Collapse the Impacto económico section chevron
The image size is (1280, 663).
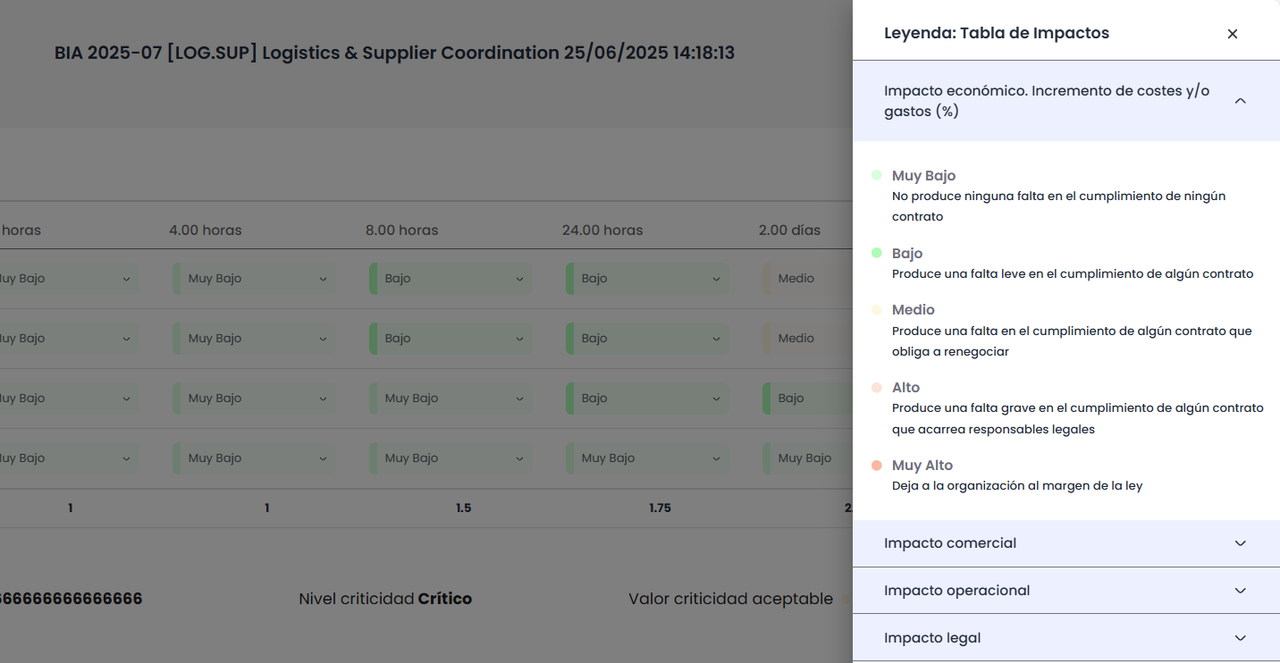[x=1240, y=101]
